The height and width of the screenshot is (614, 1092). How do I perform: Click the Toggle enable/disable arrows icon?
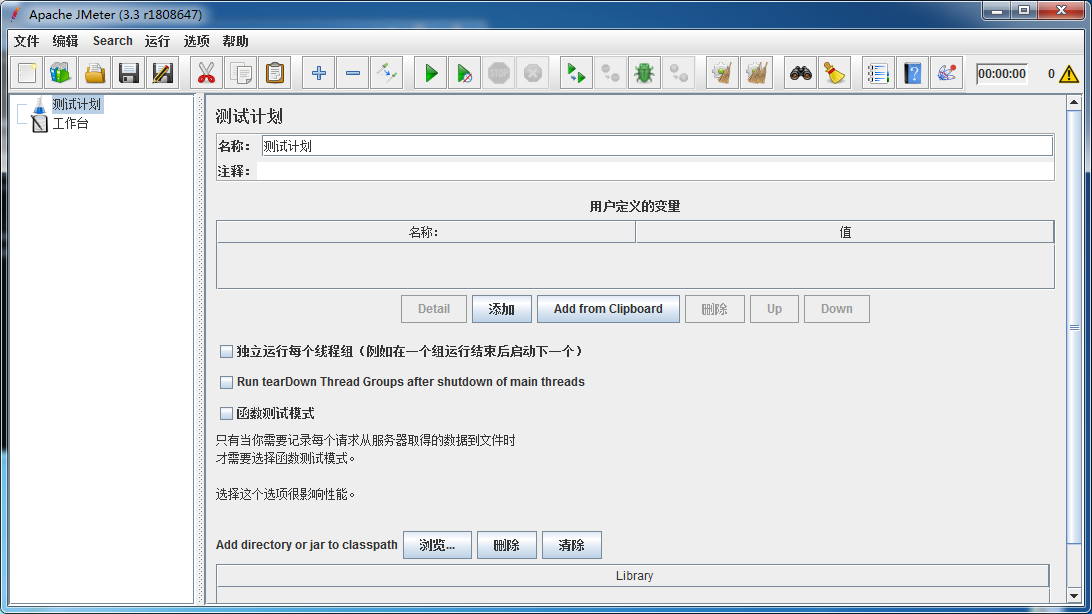pos(387,73)
